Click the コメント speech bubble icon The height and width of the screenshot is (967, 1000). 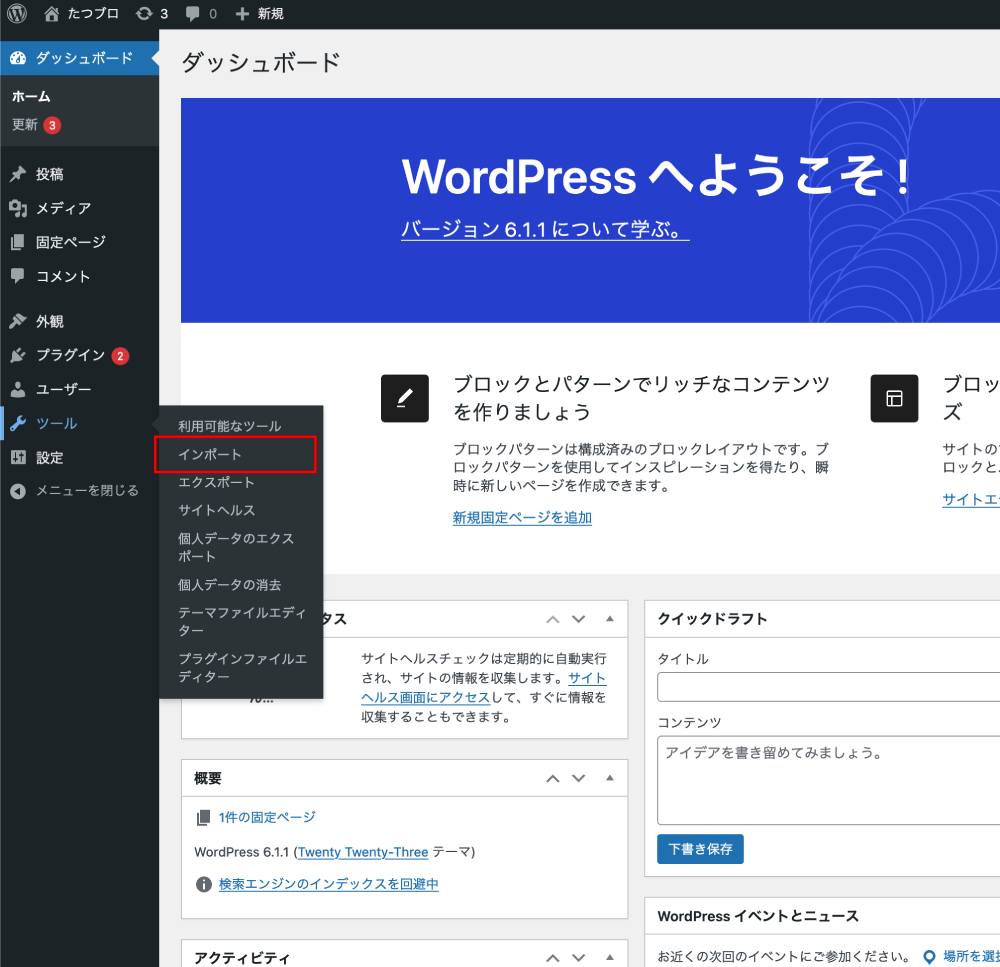(18, 276)
